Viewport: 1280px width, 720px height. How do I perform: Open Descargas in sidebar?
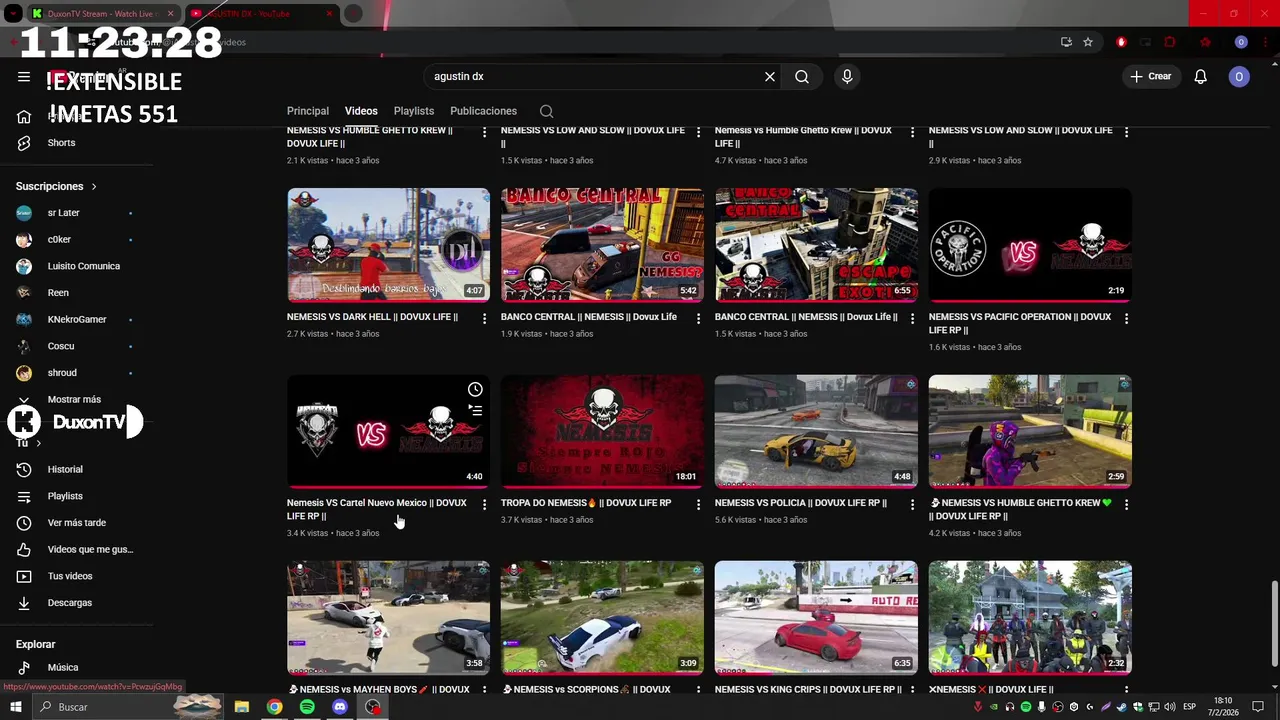pyautogui.click(x=70, y=603)
